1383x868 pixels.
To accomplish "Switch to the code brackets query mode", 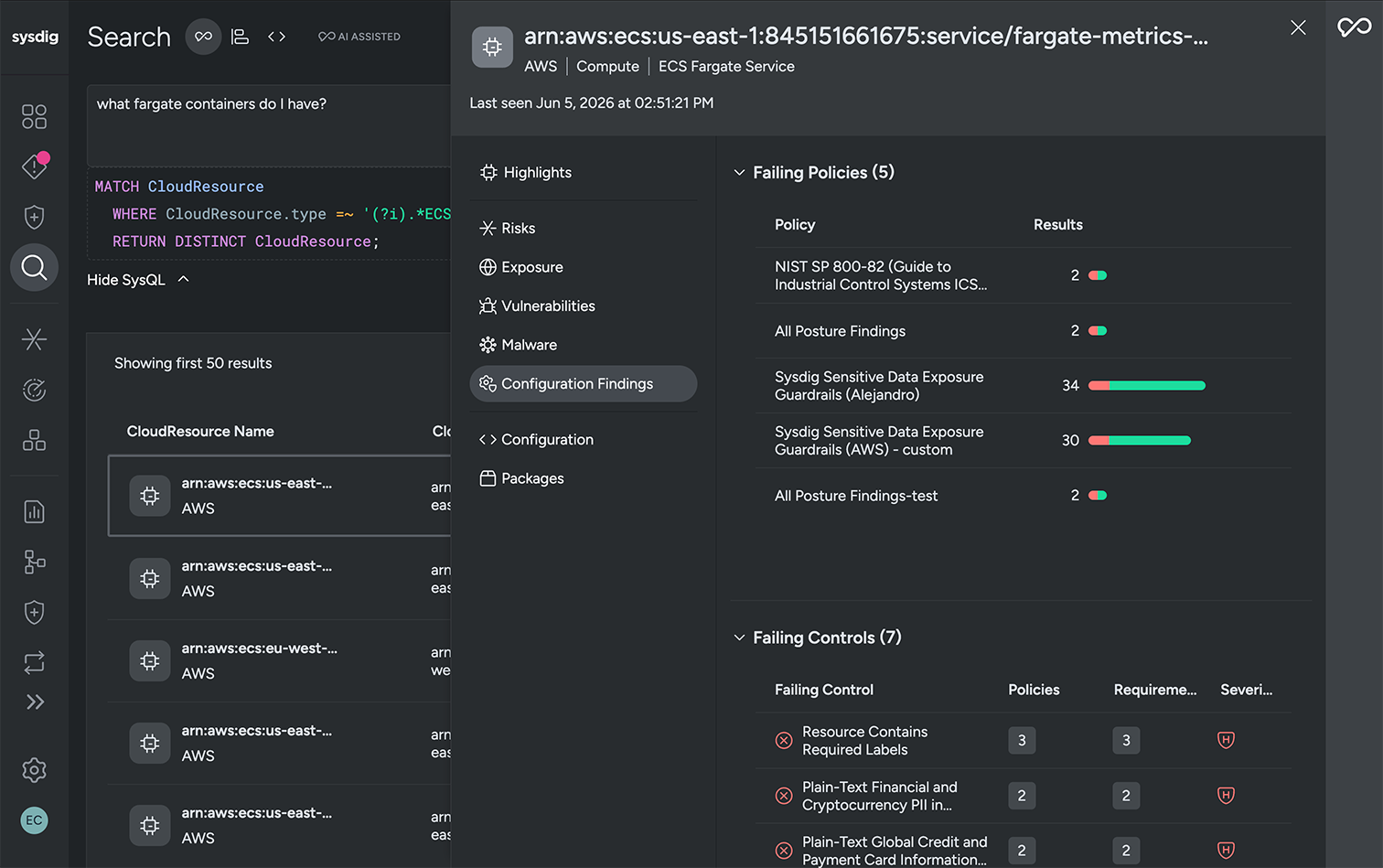I will click(x=276, y=37).
